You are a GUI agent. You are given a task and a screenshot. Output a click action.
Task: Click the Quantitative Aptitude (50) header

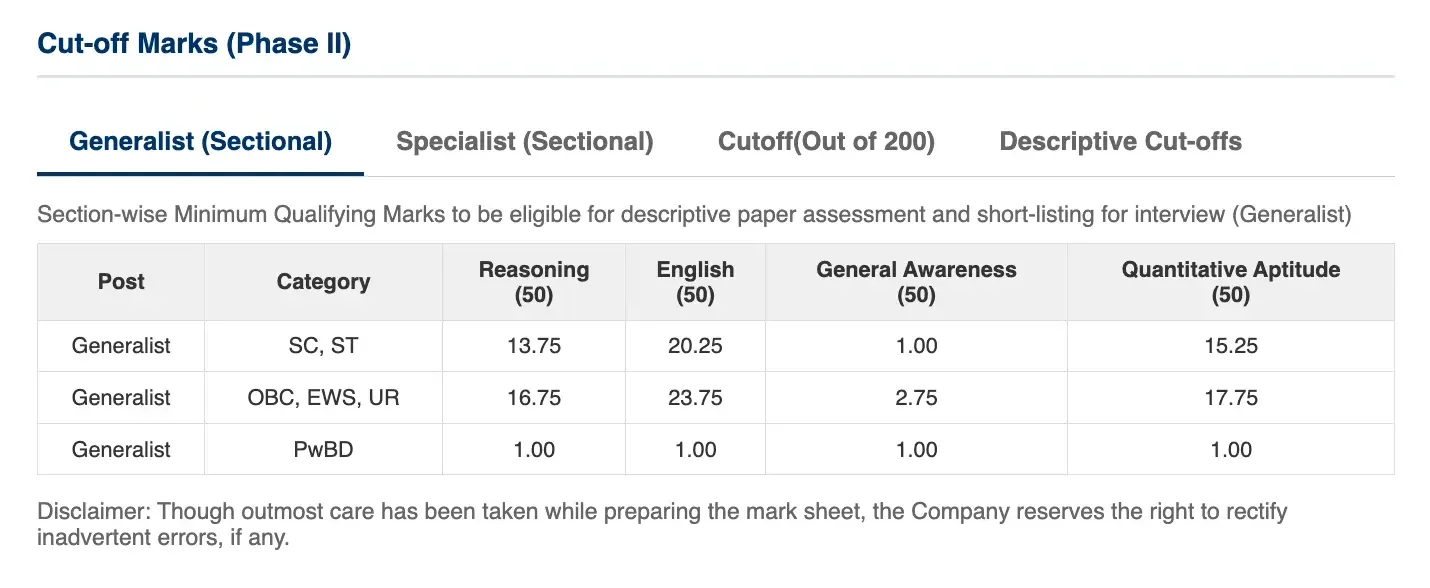[x=1231, y=282]
